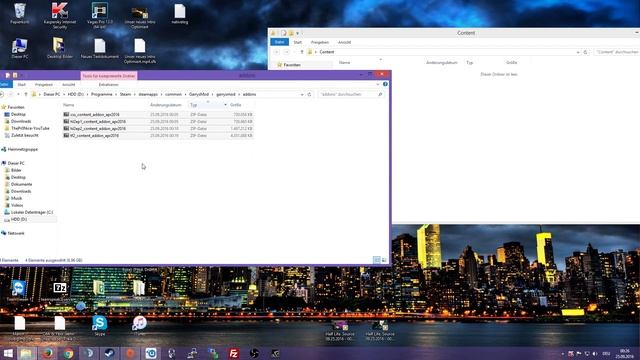Image resolution: width=640 pixels, height=360 pixels.
Task: Open the Datei tab in Content window
Action: pos(279,42)
